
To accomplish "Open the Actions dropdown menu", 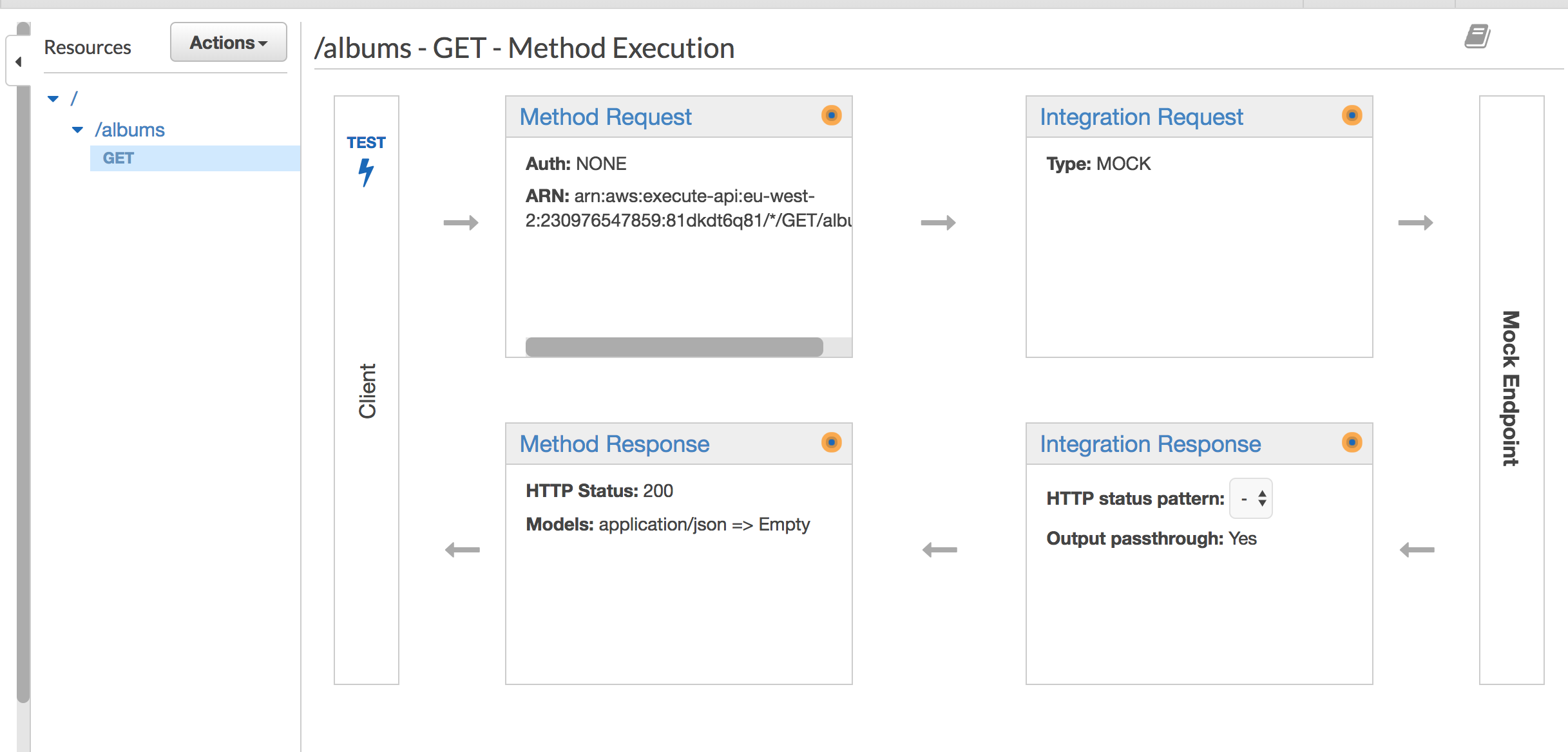I will (x=228, y=42).
